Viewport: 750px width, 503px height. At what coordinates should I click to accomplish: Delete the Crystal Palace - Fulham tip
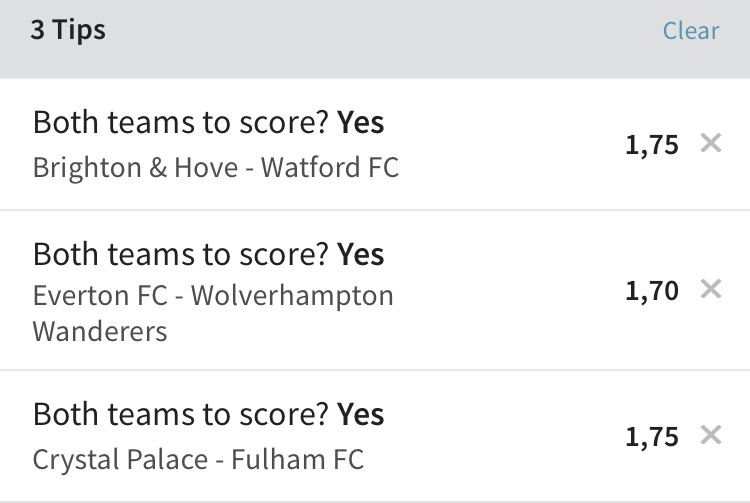coord(711,436)
